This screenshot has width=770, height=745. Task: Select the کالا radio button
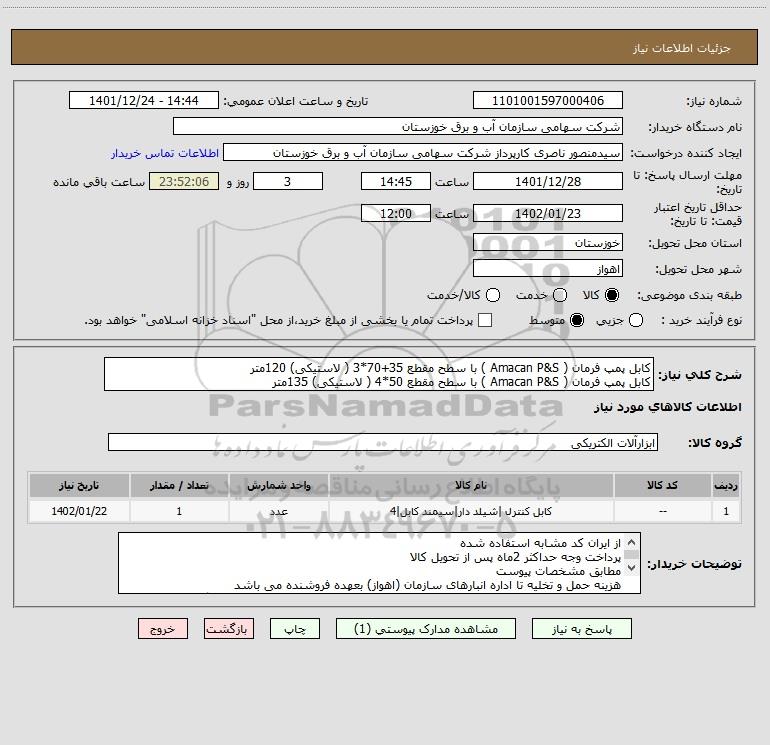coord(612,295)
